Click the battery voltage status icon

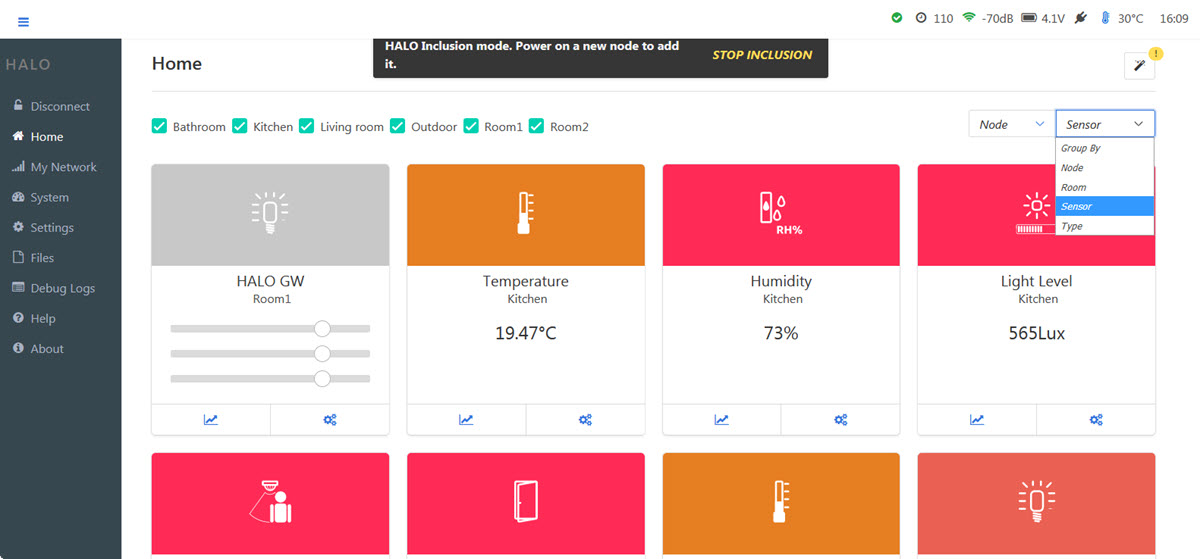(1028, 18)
